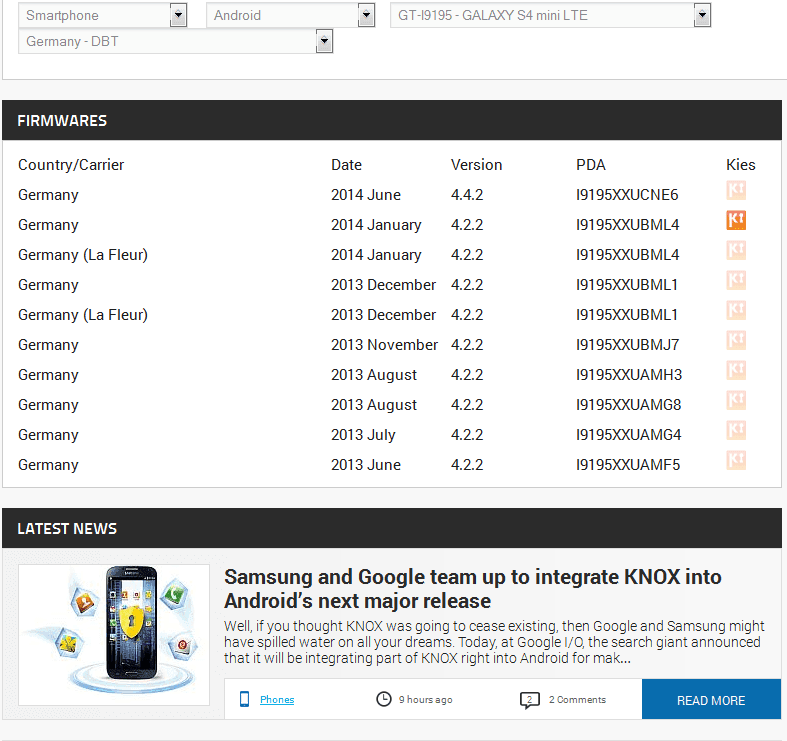Open the Phones category link

coord(277,699)
